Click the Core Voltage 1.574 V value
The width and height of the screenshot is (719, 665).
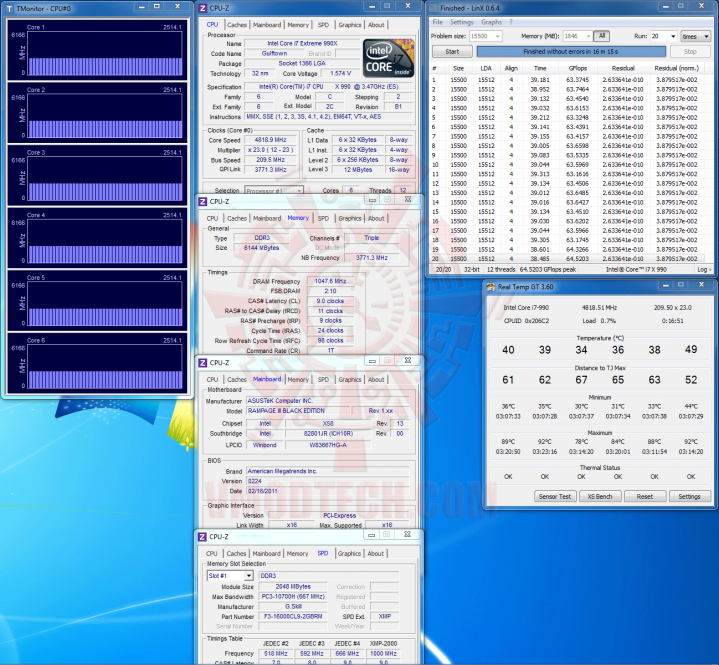[341, 73]
